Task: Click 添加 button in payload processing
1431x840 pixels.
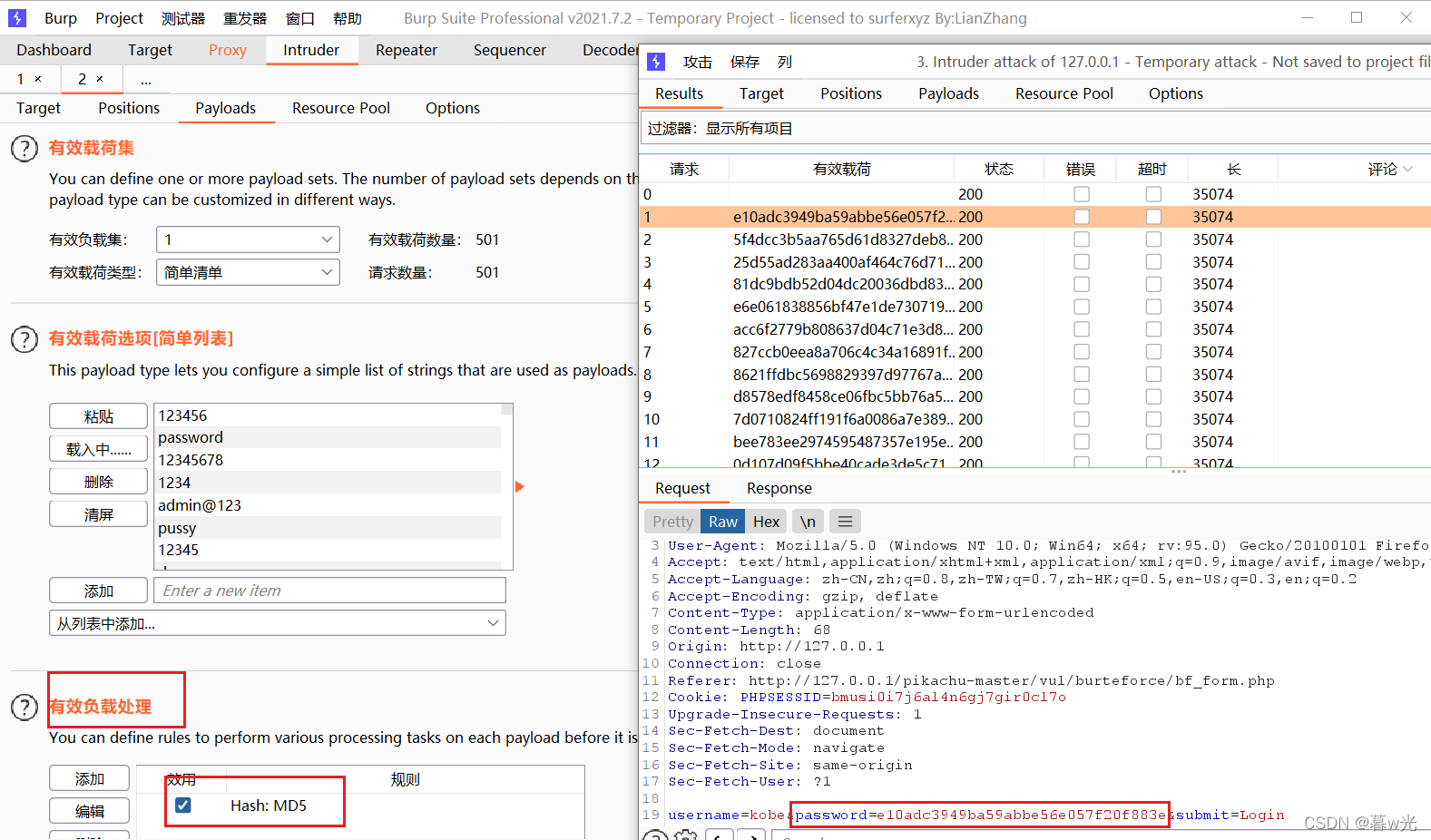Action: click(89, 778)
